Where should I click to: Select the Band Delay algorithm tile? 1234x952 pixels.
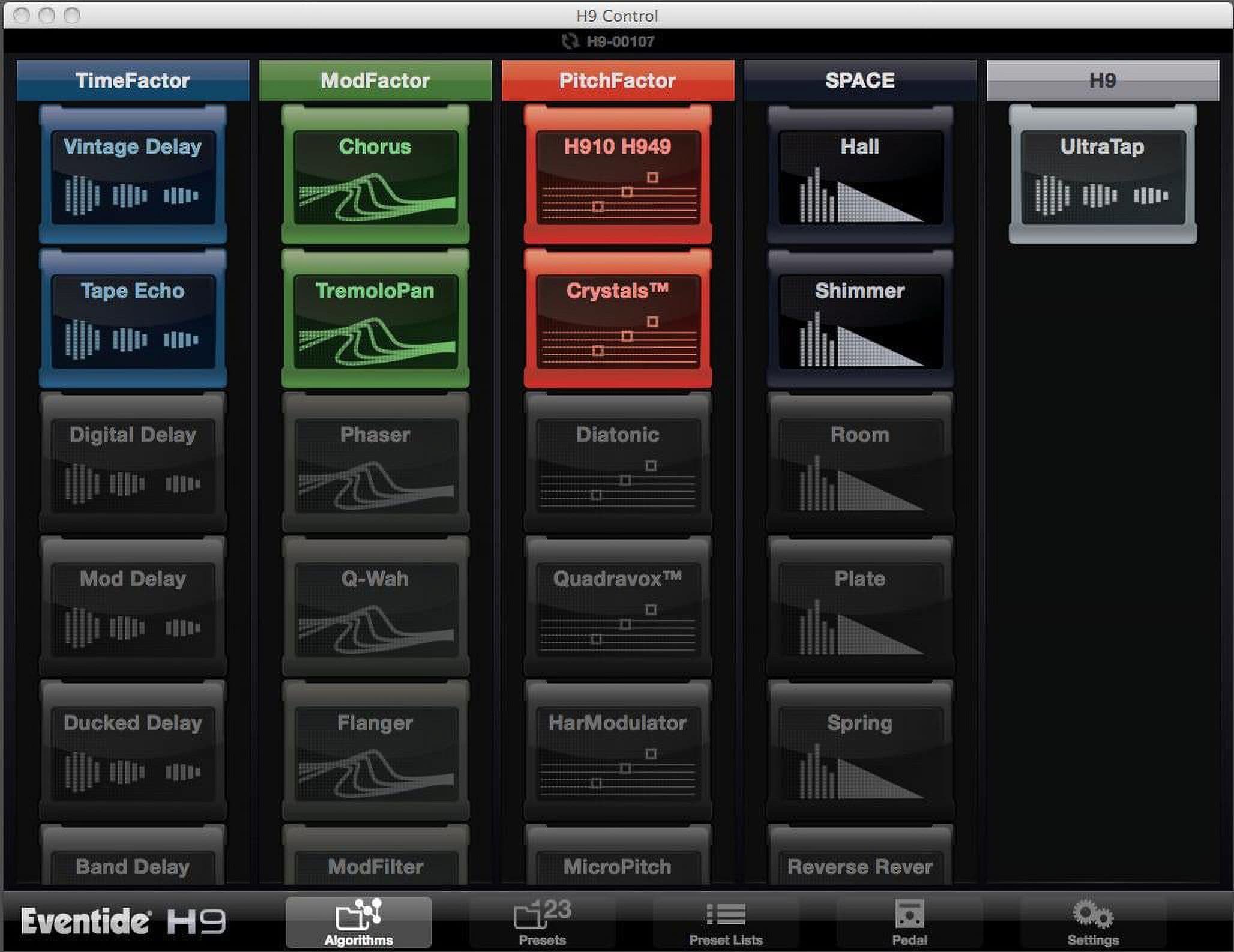133,855
